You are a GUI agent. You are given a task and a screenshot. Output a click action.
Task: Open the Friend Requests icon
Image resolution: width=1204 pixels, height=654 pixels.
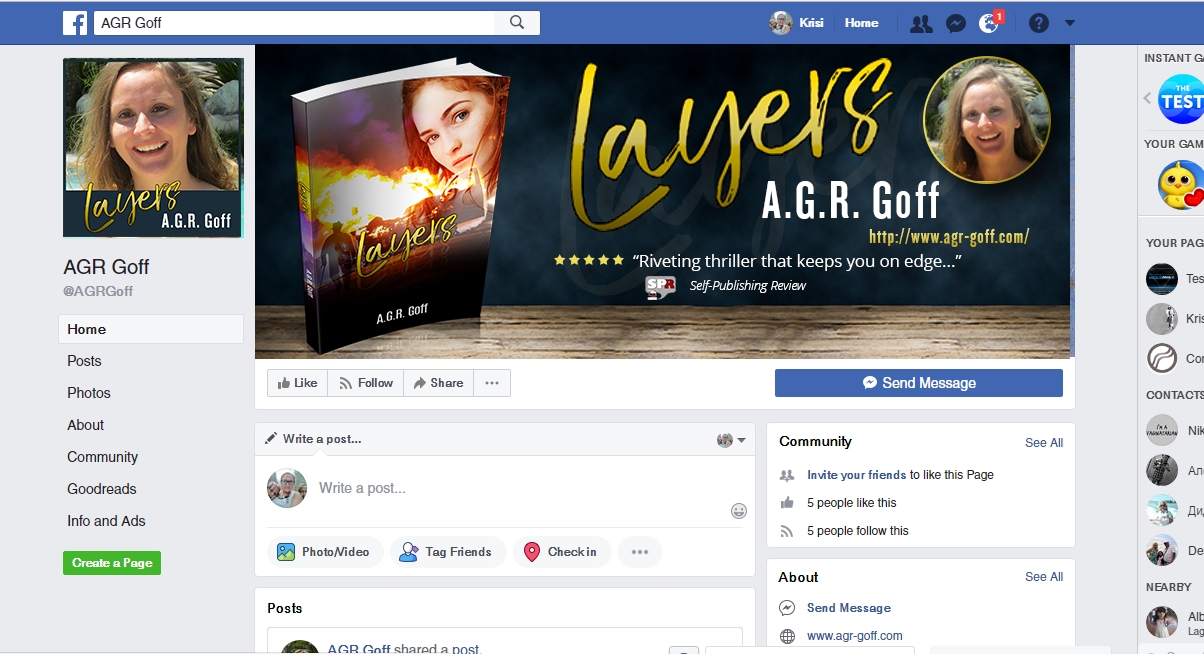point(920,22)
